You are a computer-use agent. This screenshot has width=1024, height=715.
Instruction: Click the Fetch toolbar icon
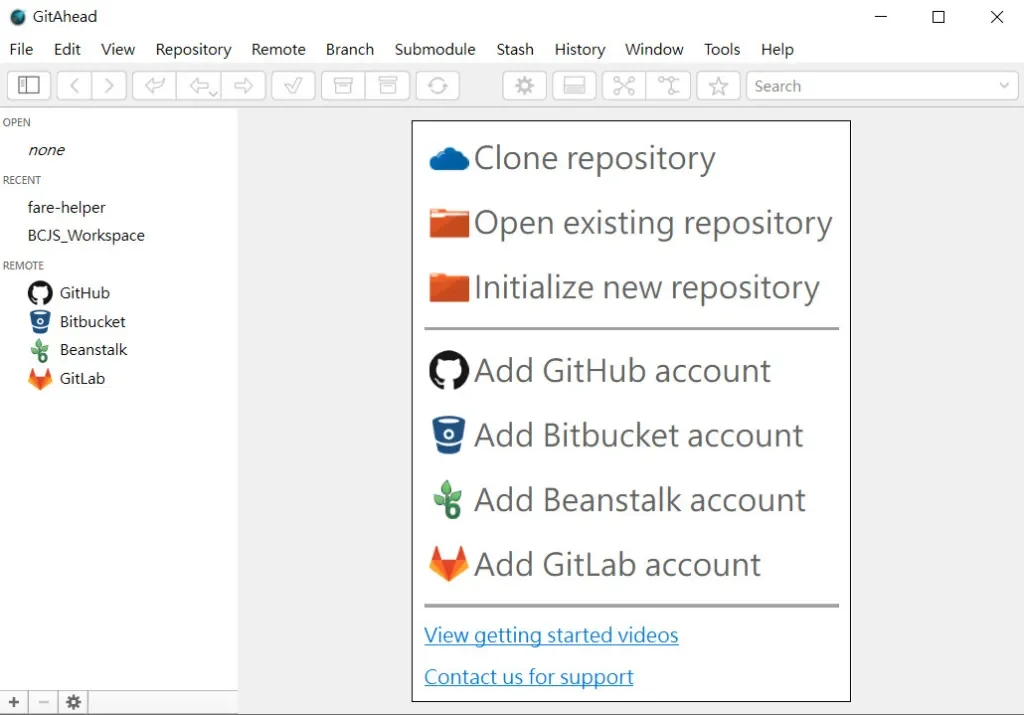(154, 86)
